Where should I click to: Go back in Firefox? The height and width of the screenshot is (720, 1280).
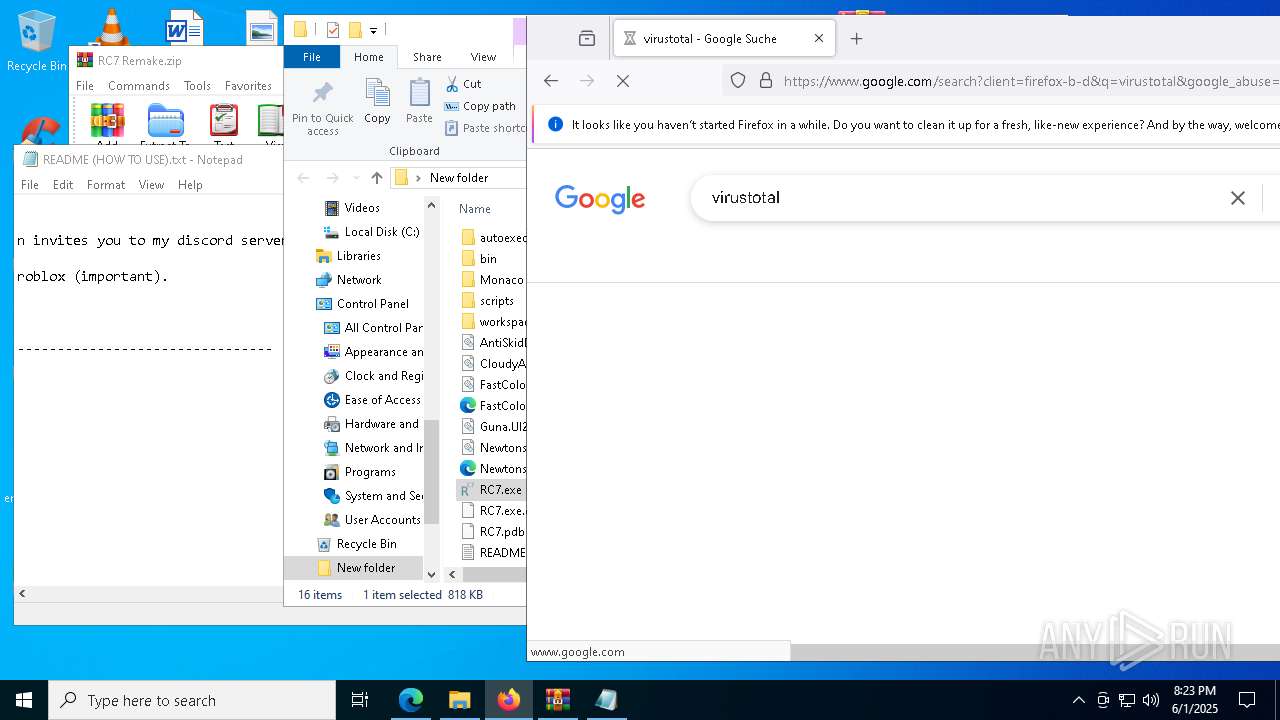pyautogui.click(x=551, y=81)
